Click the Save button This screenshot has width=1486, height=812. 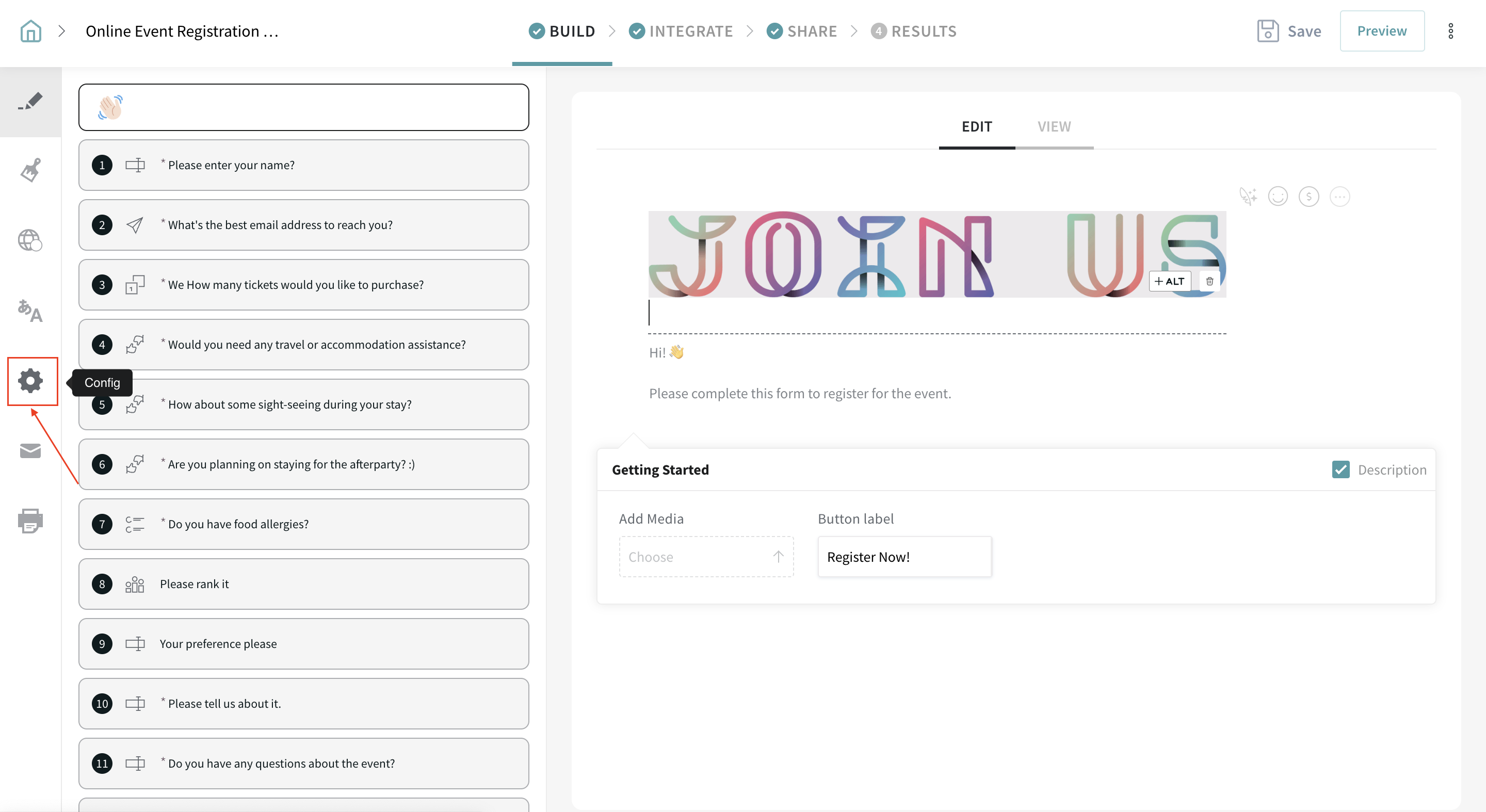[1289, 31]
